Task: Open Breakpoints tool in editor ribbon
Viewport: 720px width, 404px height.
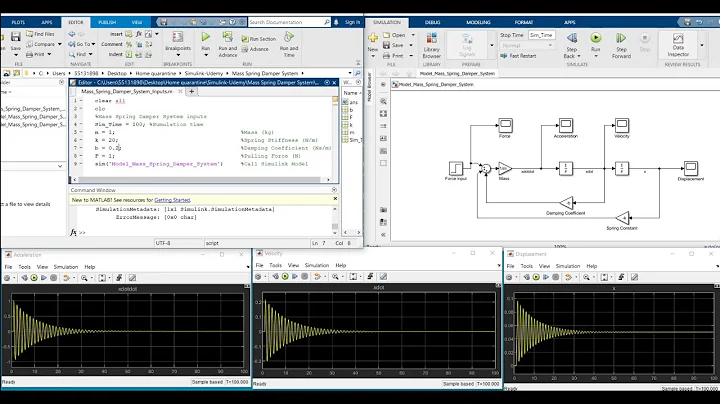Action: pos(178,37)
